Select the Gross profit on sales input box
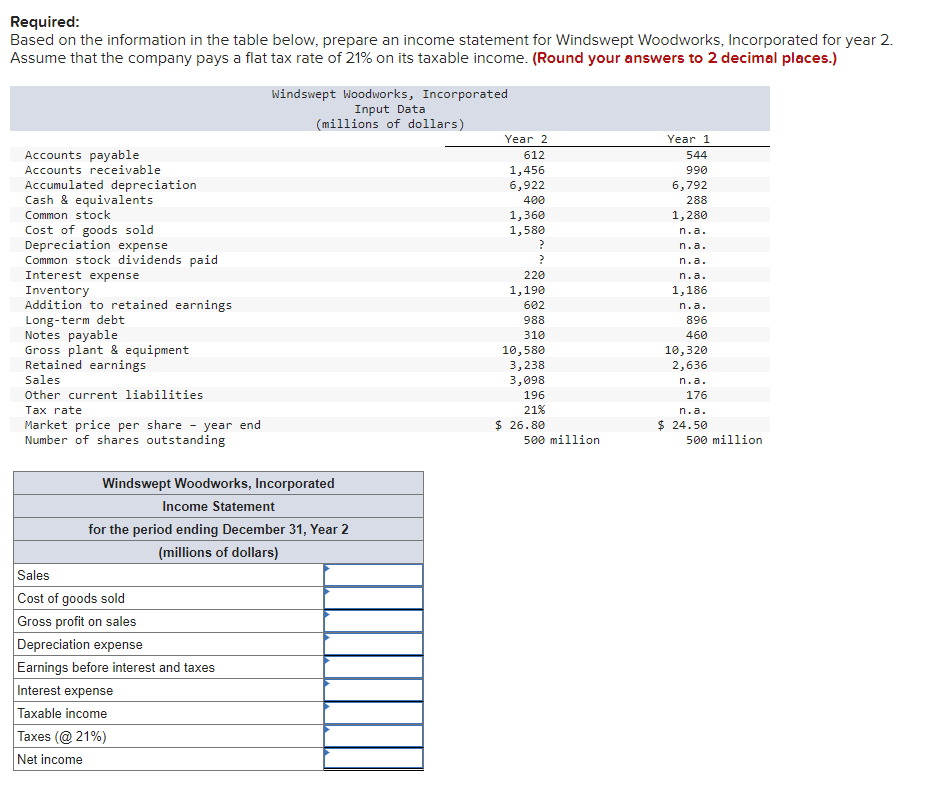The image size is (929, 793). [x=373, y=621]
